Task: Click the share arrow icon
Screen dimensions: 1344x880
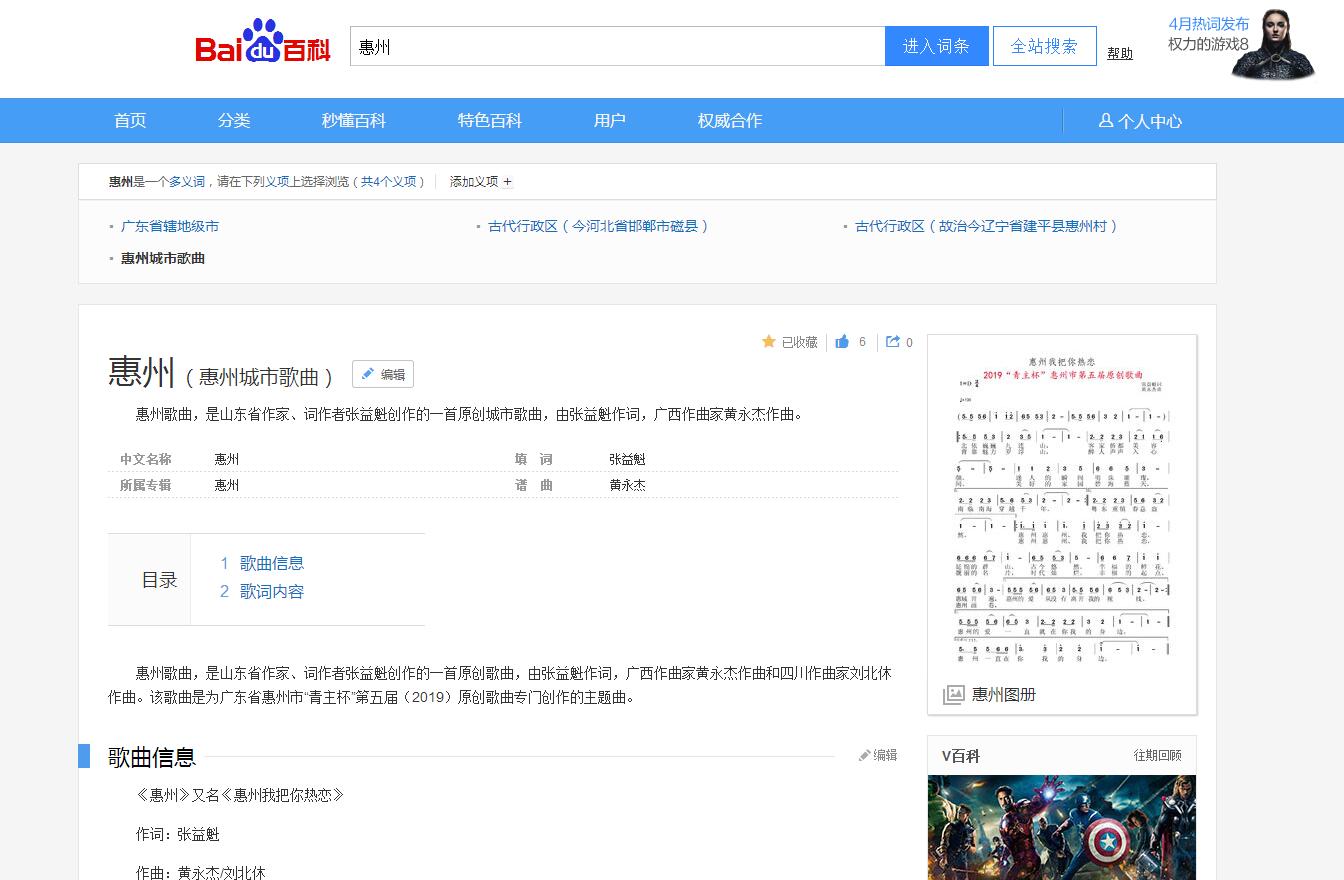Action: click(x=893, y=342)
